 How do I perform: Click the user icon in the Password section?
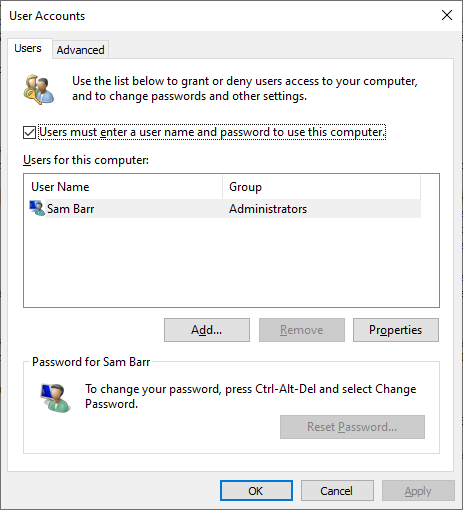55,398
